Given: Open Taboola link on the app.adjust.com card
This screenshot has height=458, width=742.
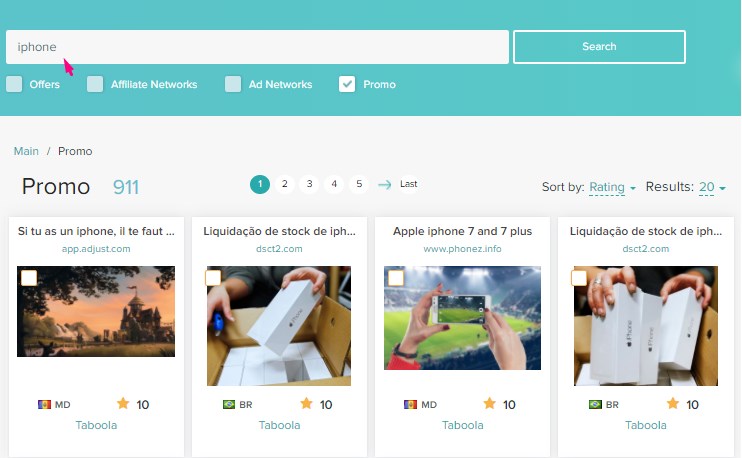Looking at the screenshot, I should [96, 425].
